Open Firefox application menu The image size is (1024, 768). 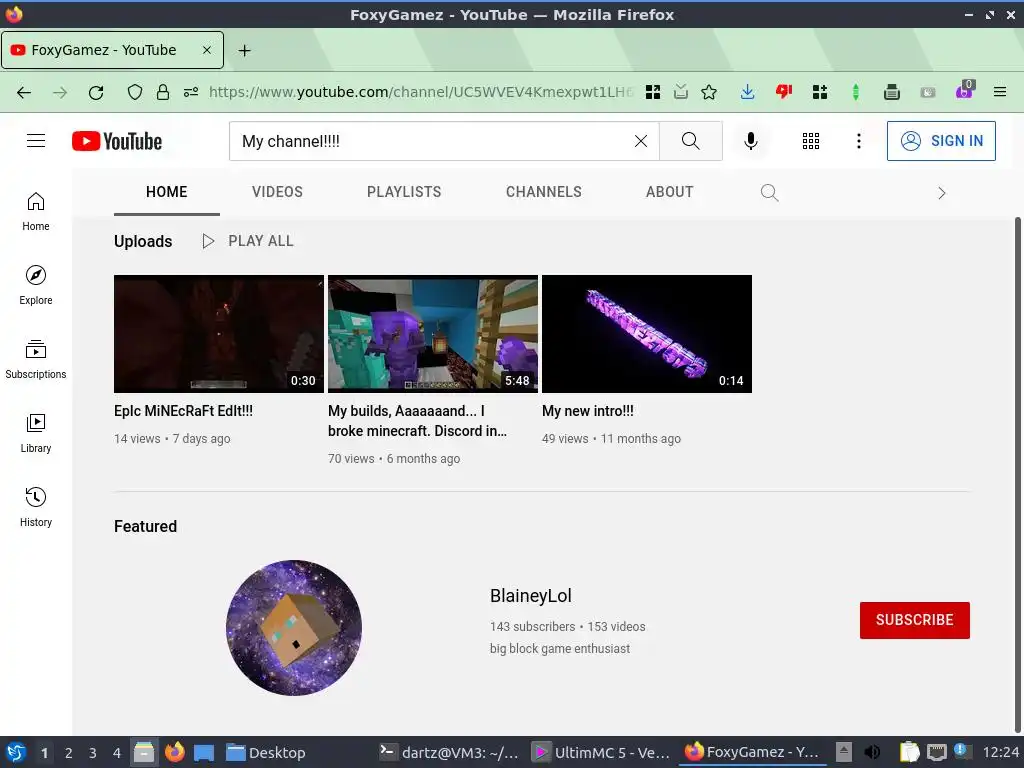pyautogui.click(x=1000, y=93)
